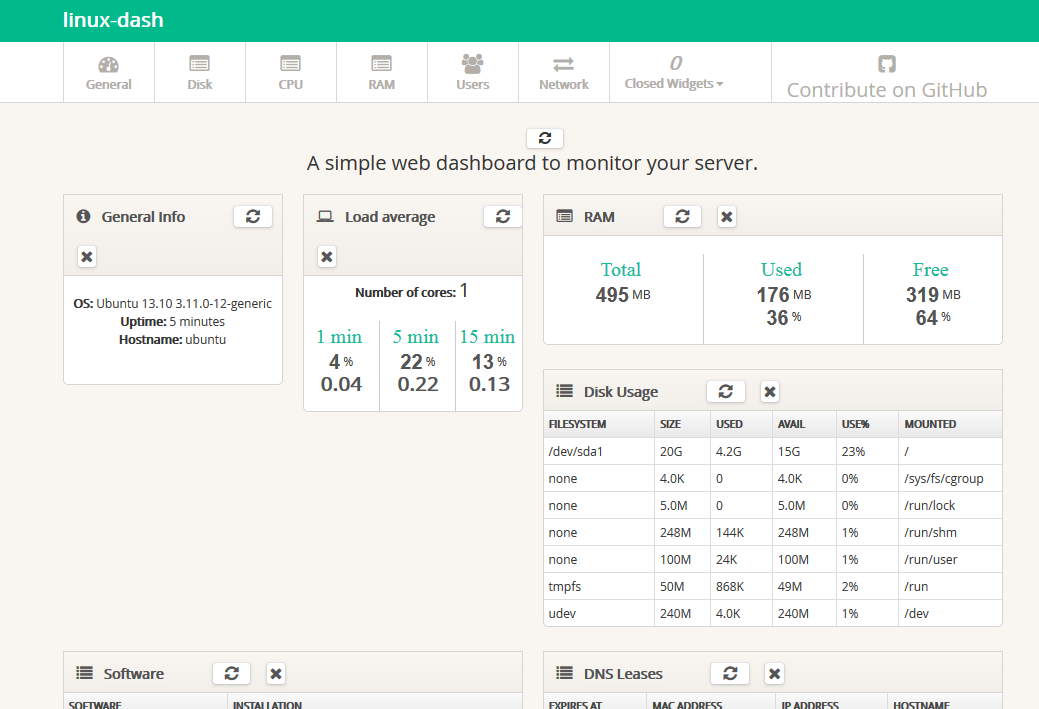Go to the CPU navigation tab
Image resolution: width=1039 pixels, height=709 pixels.
pyautogui.click(x=291, y=73)
